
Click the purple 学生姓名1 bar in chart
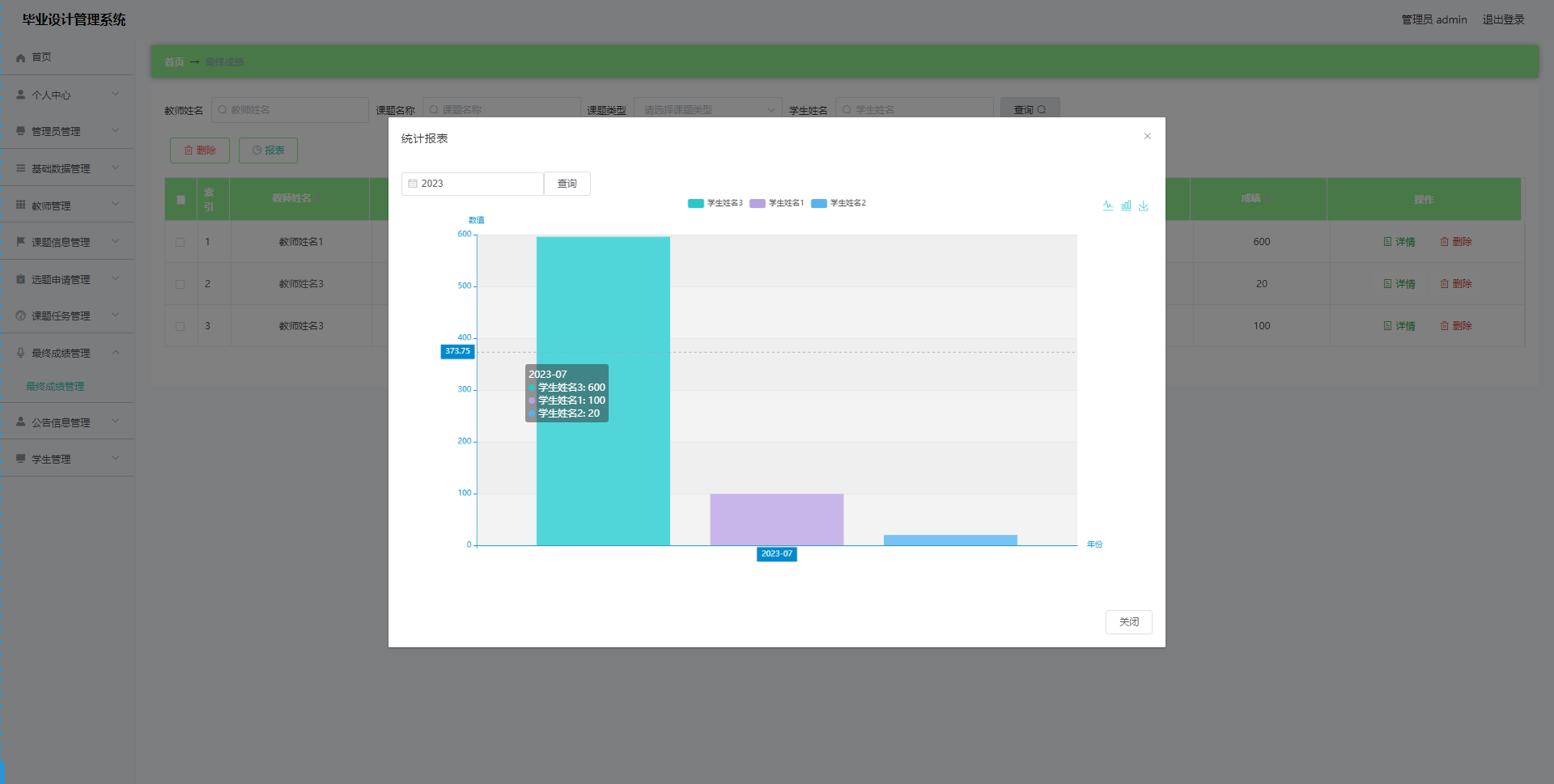pyautogui.click(x=777, y=519)
